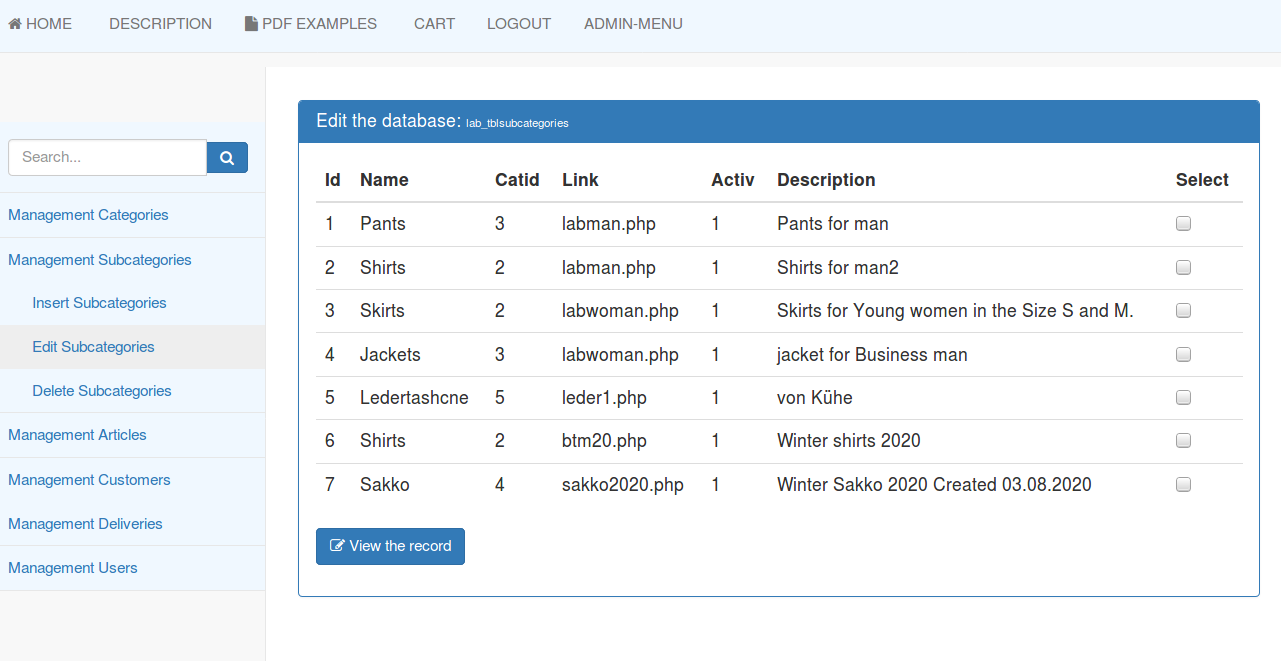Click Winter Sakko 2020 Created description
This screenshot has height=661, width=1281.
[x=934, y=485]
